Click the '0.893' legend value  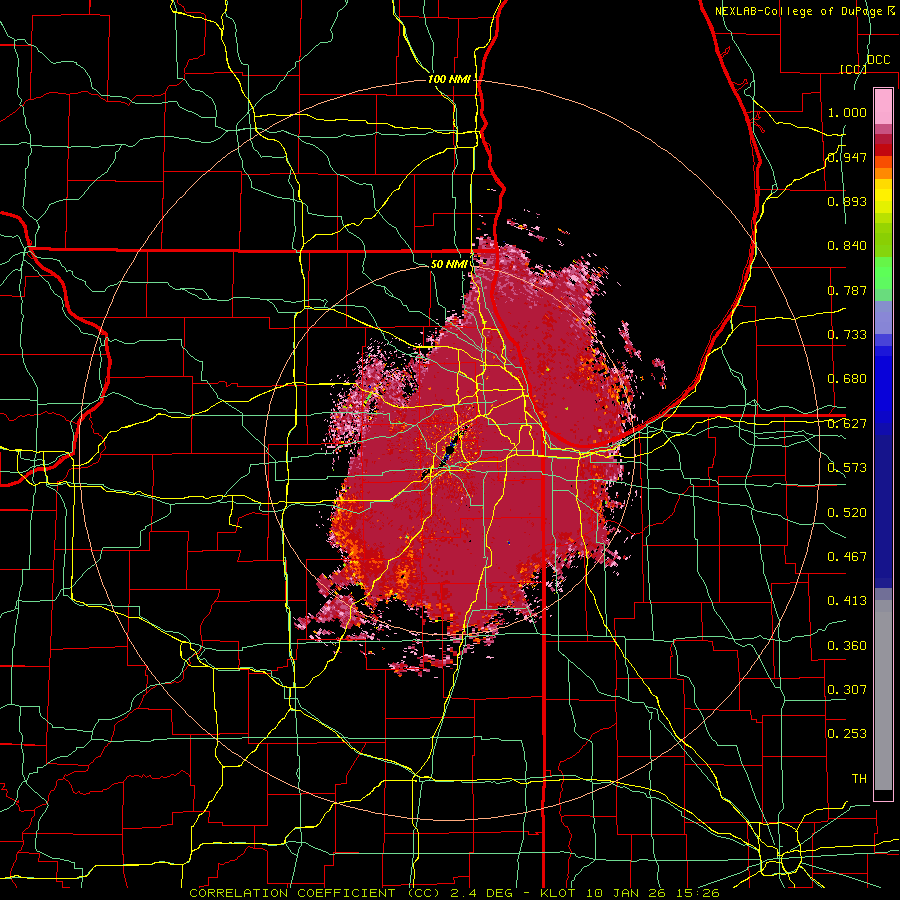[847, 201]
